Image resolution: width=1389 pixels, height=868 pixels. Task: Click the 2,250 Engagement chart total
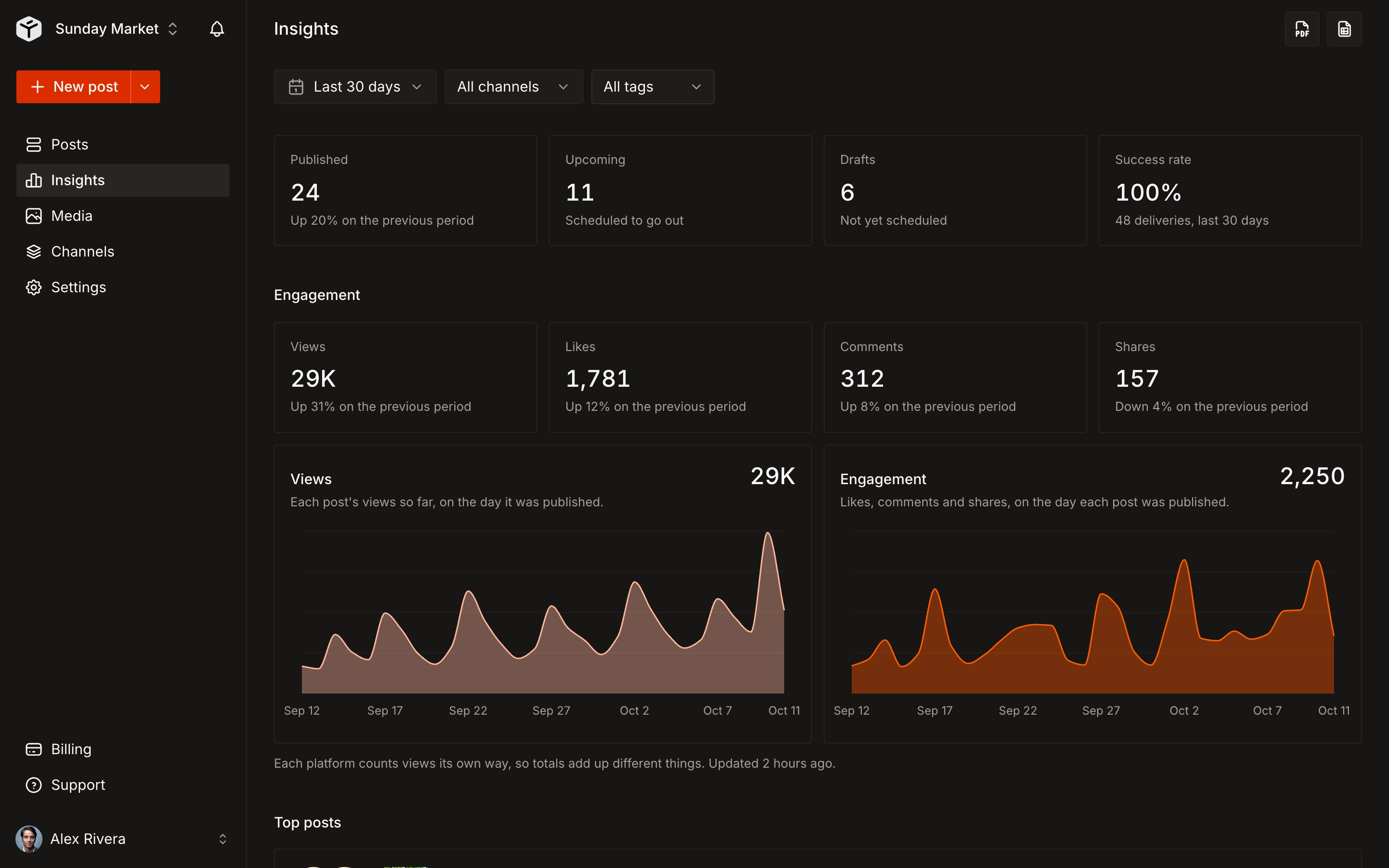[1312, 476]
